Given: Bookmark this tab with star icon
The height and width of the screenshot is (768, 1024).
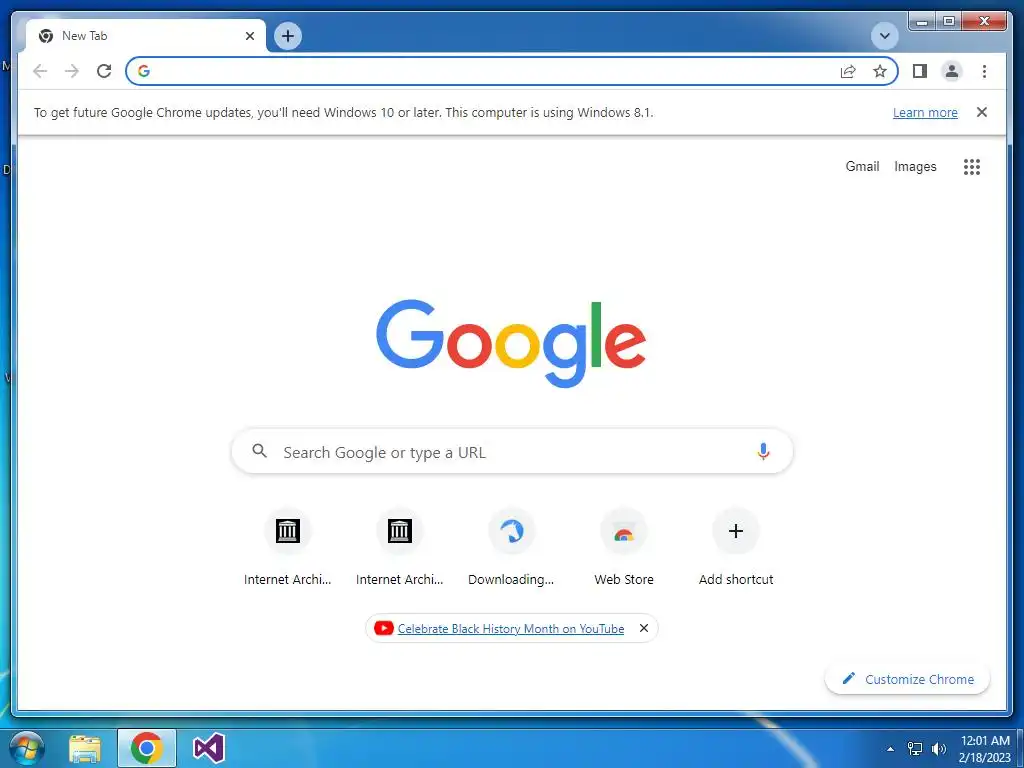Looking at the screenshot, I should coord(880,71).
